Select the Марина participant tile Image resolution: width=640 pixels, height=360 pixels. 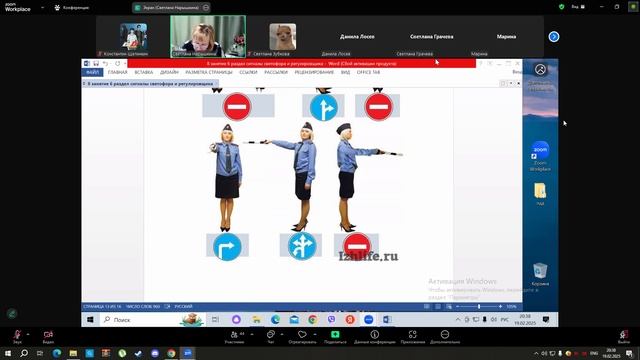[x=506, y=37]
